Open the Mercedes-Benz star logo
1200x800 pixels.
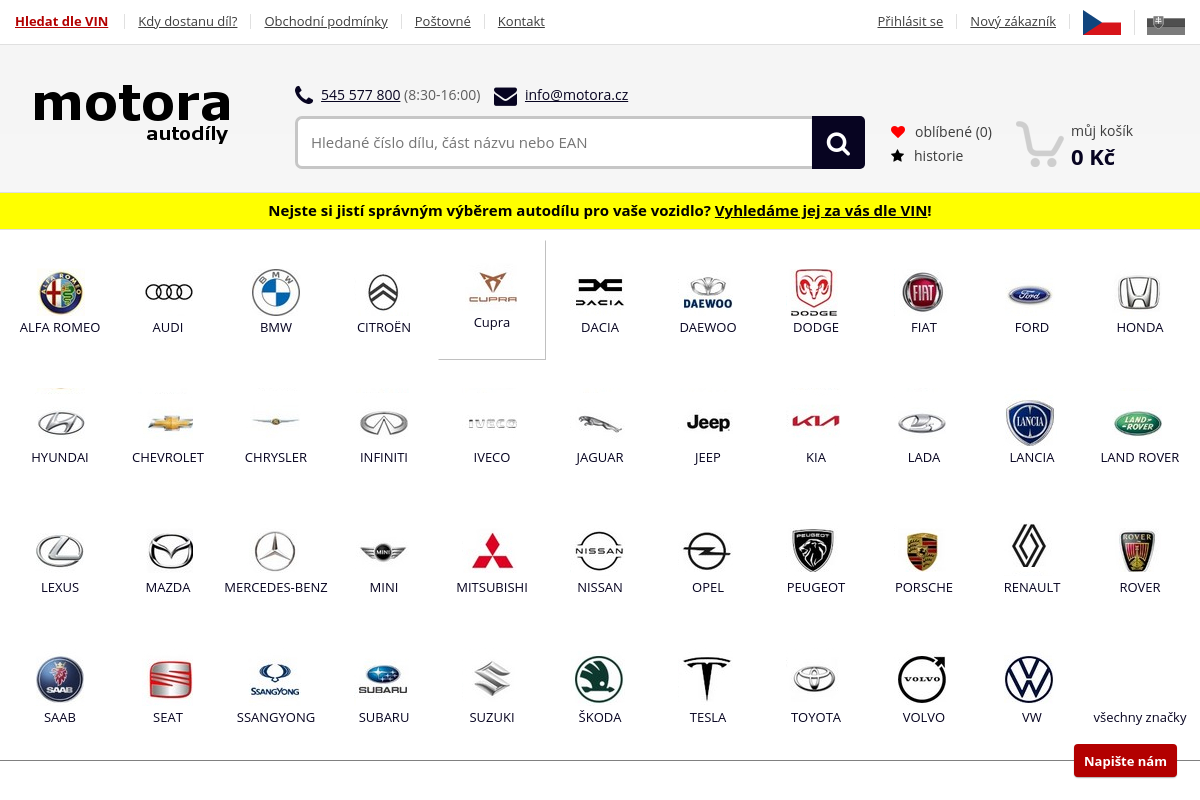pos(275,551)
